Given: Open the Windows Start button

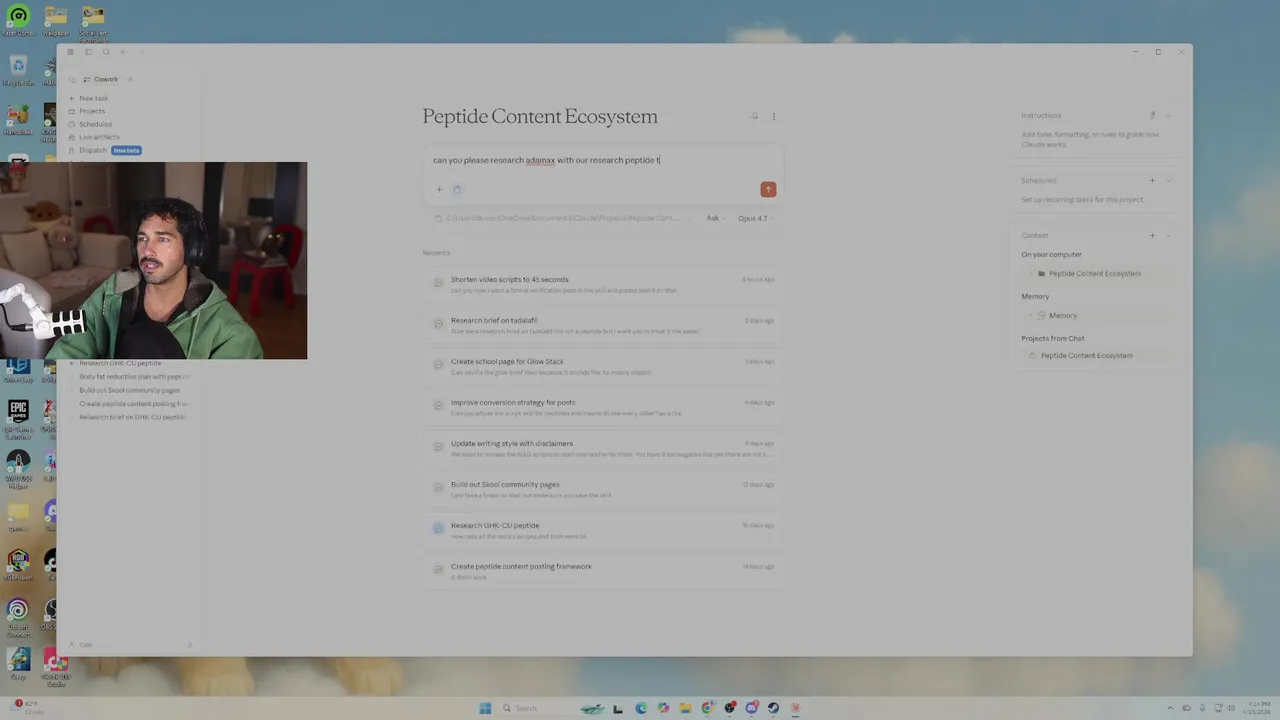Looking at the screenshot, I should coord(485,708).
